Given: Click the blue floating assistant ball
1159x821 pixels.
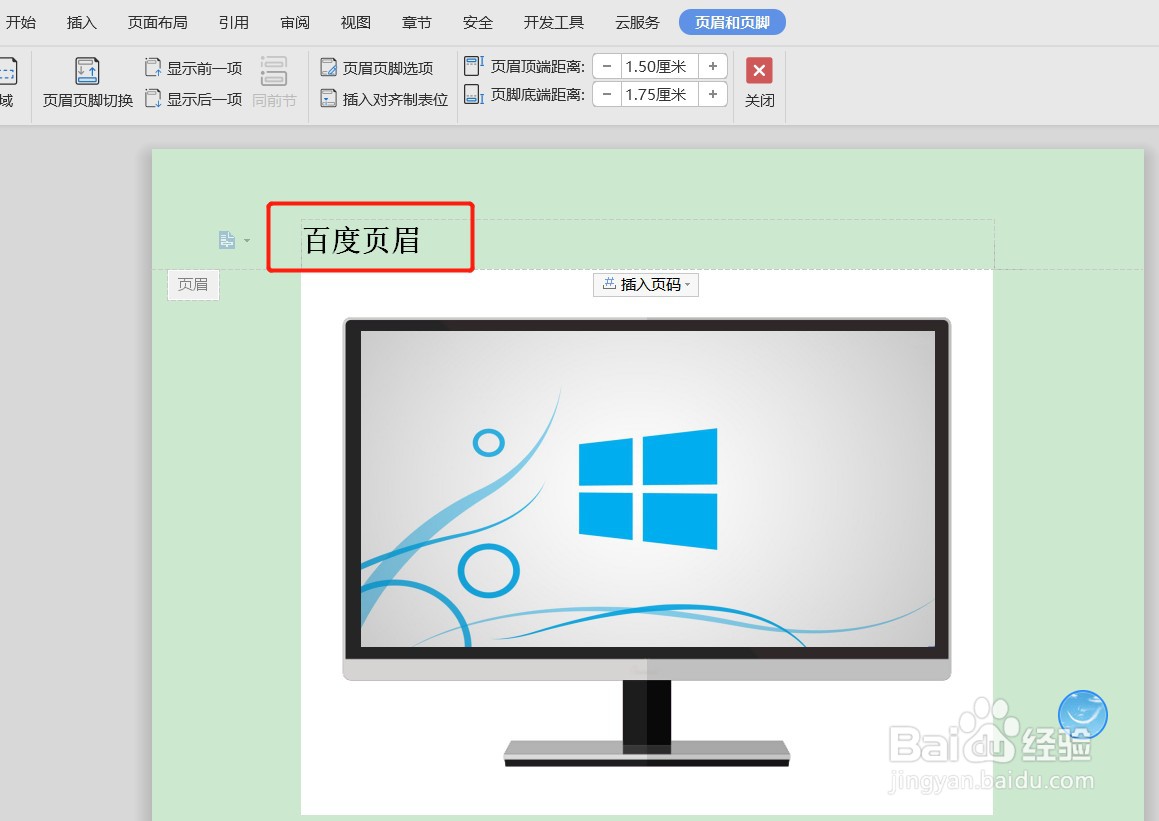Looking at the screenshot, I should (1082, 715).
